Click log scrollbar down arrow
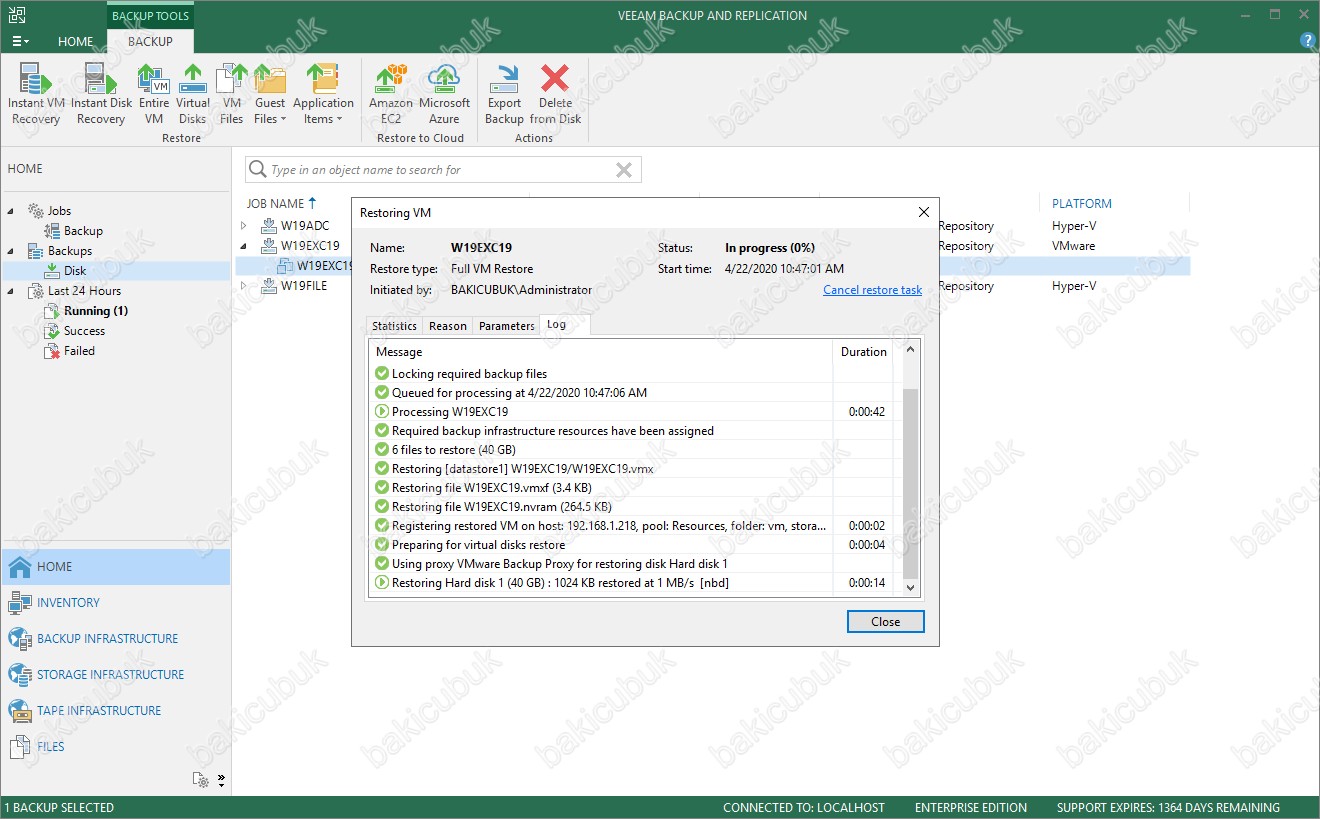Image resolution: width=1320 pixels, height=819 pixels. [x=910, y=588]
